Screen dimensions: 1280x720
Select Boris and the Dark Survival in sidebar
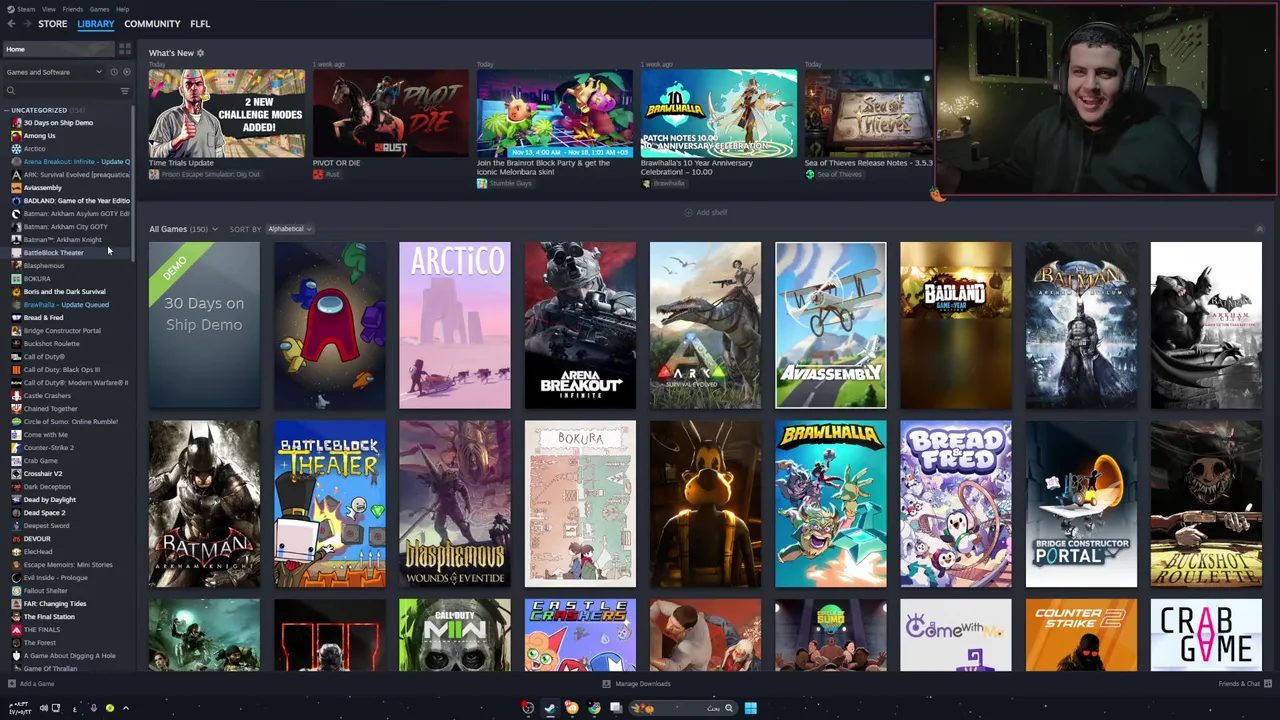pos(64,292)
